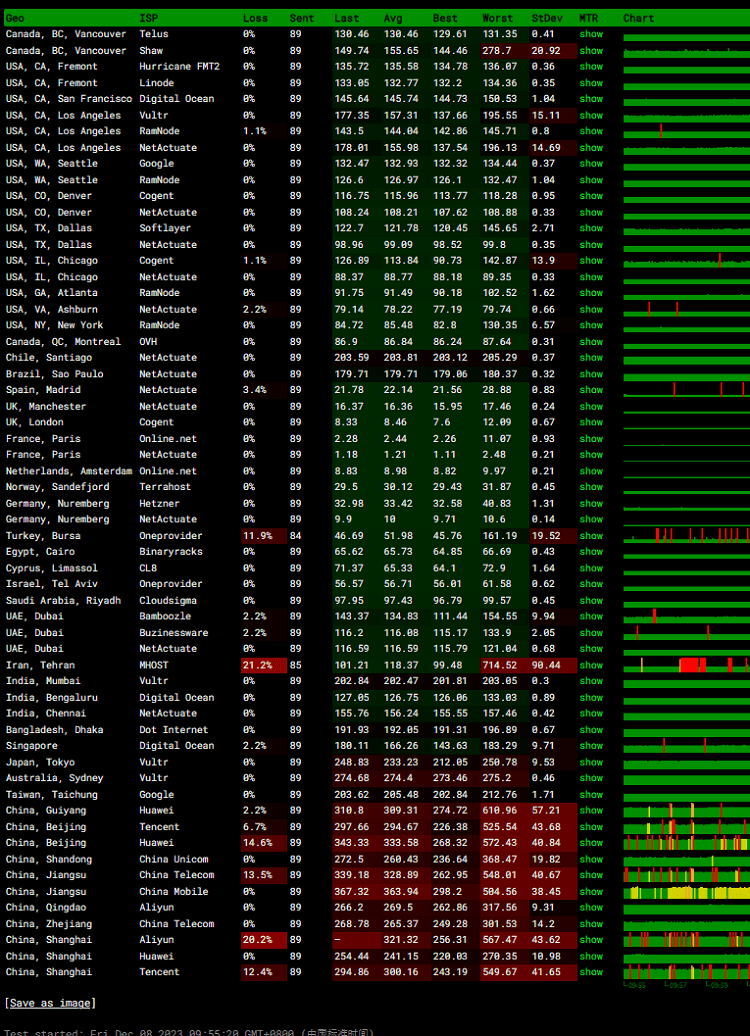Open the Spain Madrid chart
Screen dimensions: 750x1036
(x=687, y=390)
